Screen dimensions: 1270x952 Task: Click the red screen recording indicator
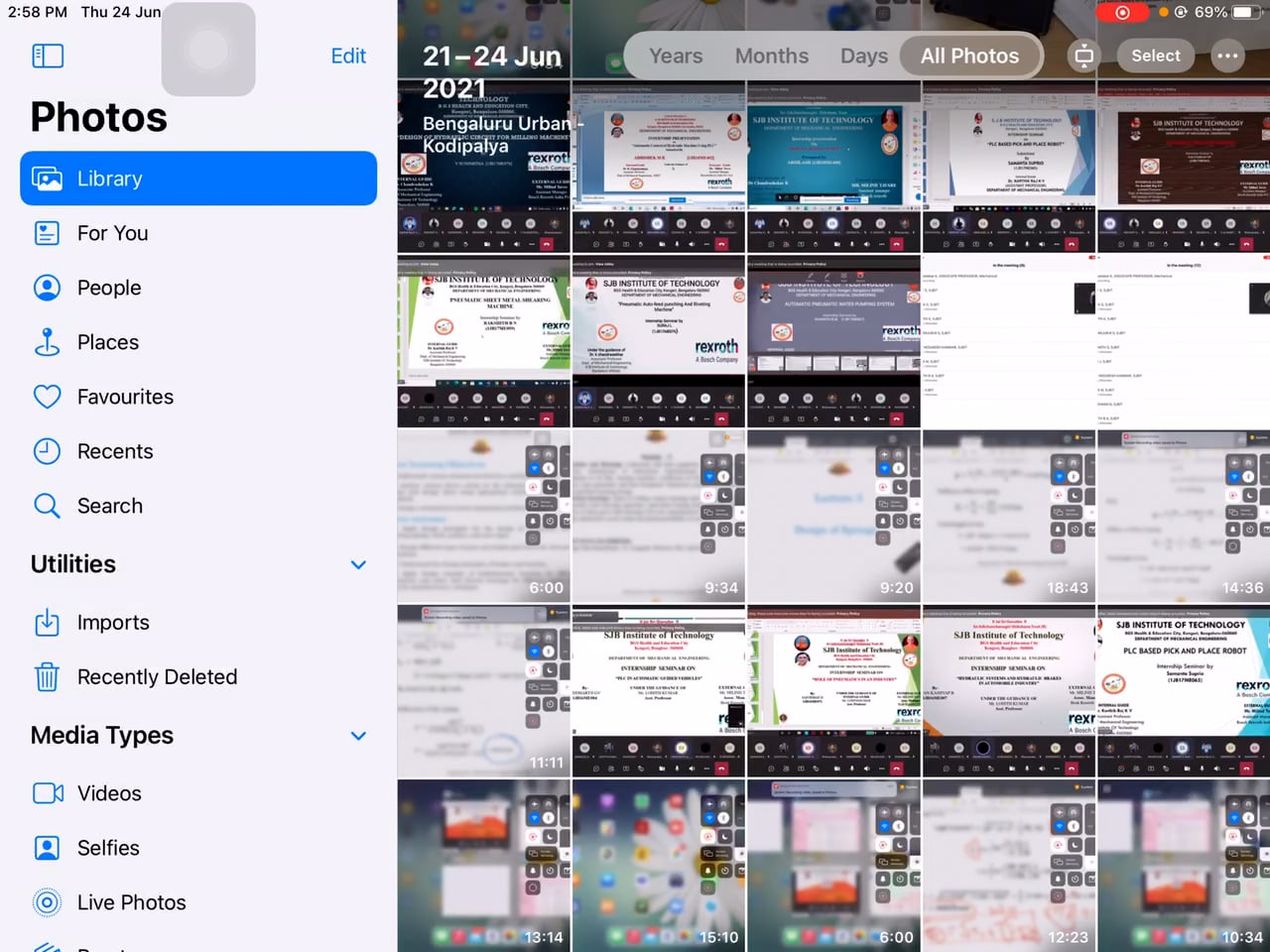pos(1123,13)
